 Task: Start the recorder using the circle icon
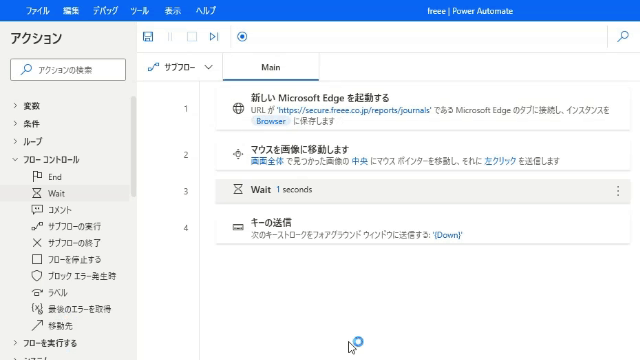coord(242,37)
